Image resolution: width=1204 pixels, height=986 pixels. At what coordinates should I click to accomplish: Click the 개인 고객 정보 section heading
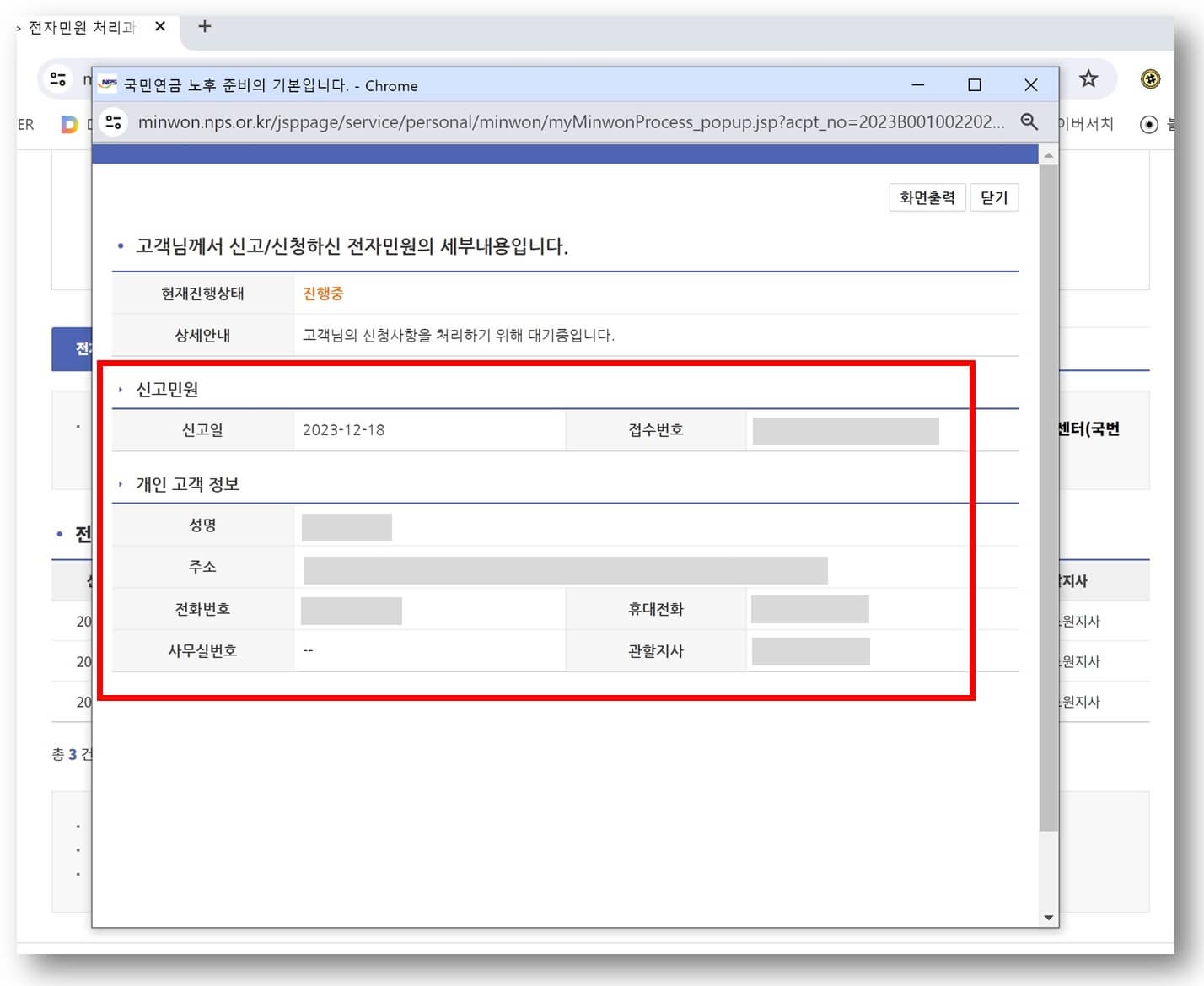[187, 484]
